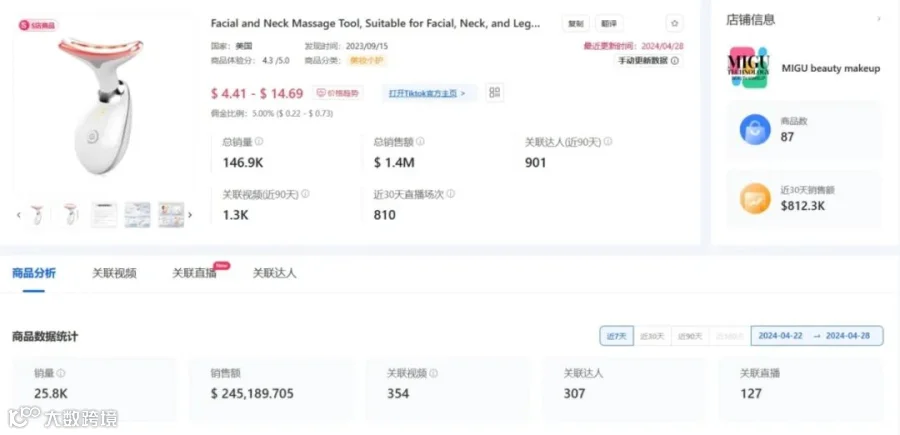The image size is (900, 435).
Task: Click info icon beside 关联达人(近90天)
Action: click(608, 141)
